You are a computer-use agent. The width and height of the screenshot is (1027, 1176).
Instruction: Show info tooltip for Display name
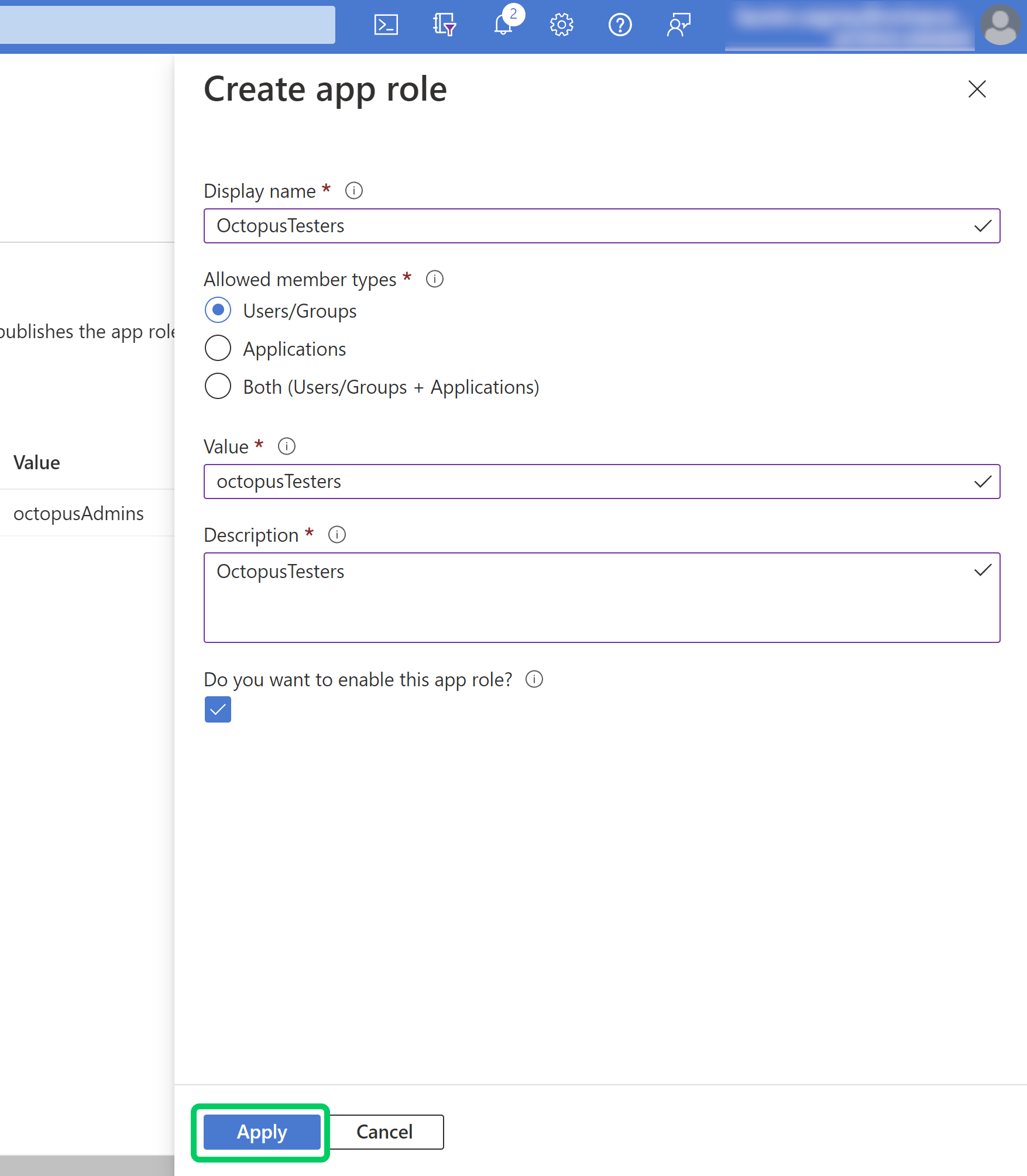click(x=354, y=190)
